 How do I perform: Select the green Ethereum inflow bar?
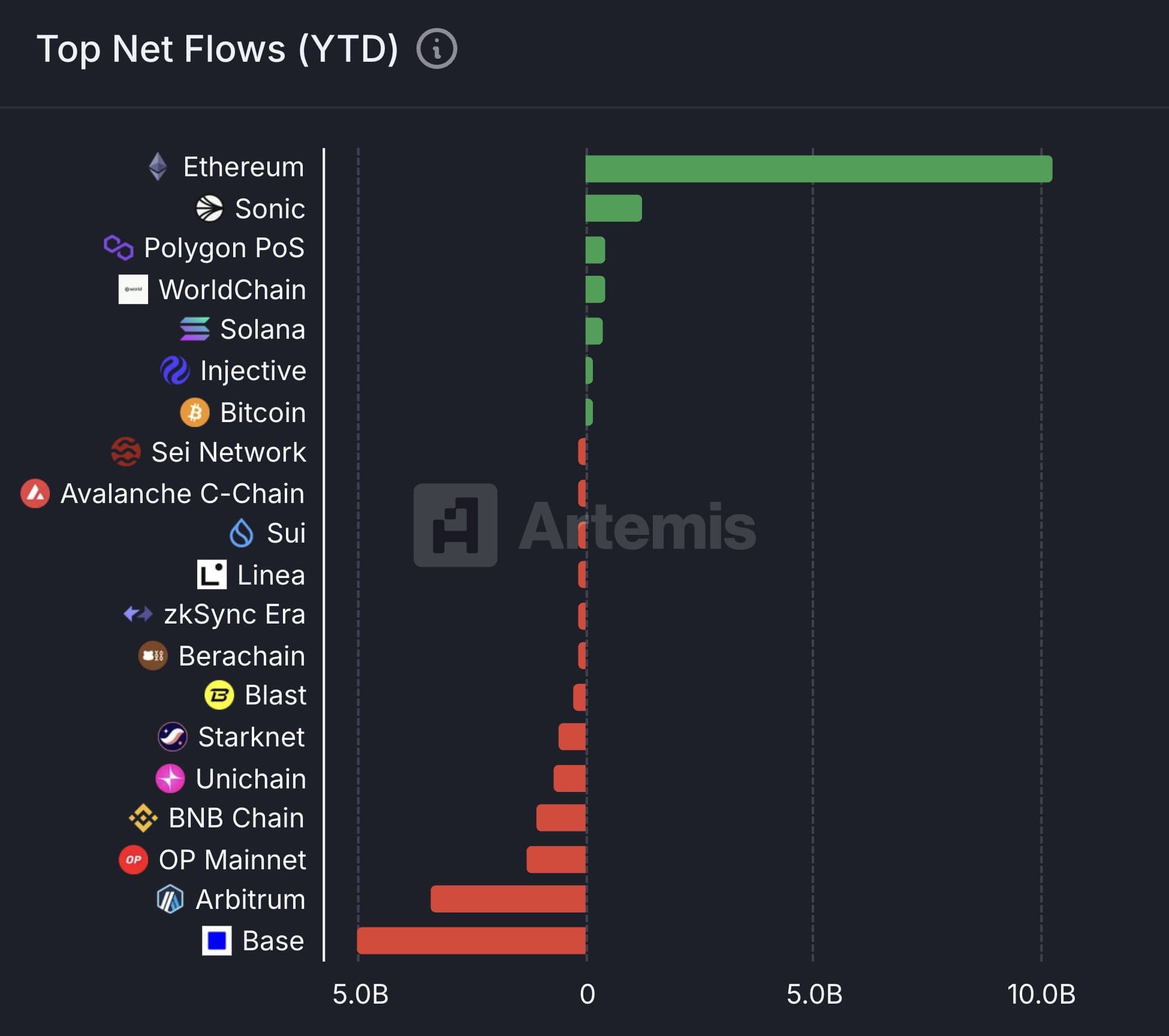click(818, 168)
